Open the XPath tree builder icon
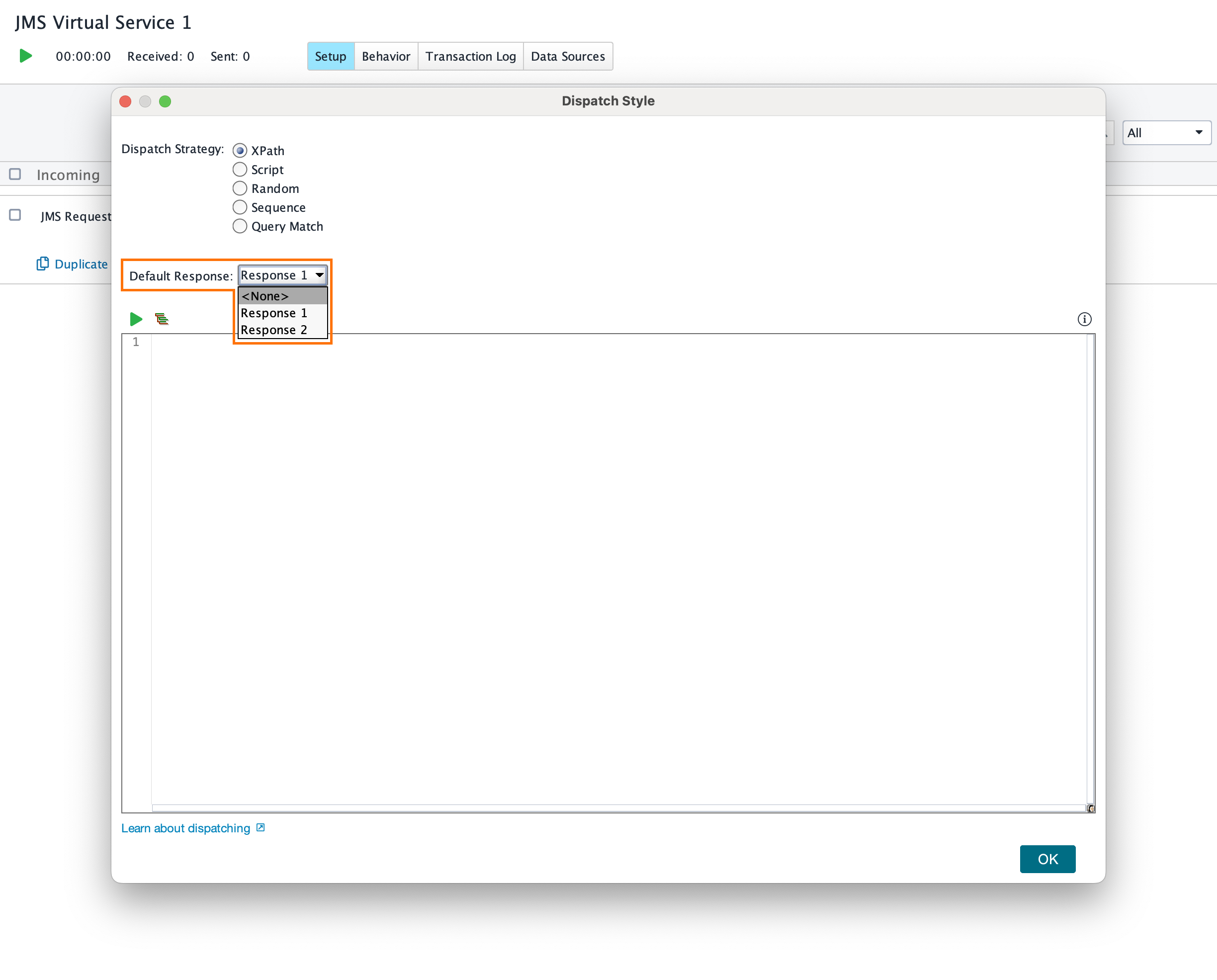Viewport: 1217px width, 980px height. 163,319
